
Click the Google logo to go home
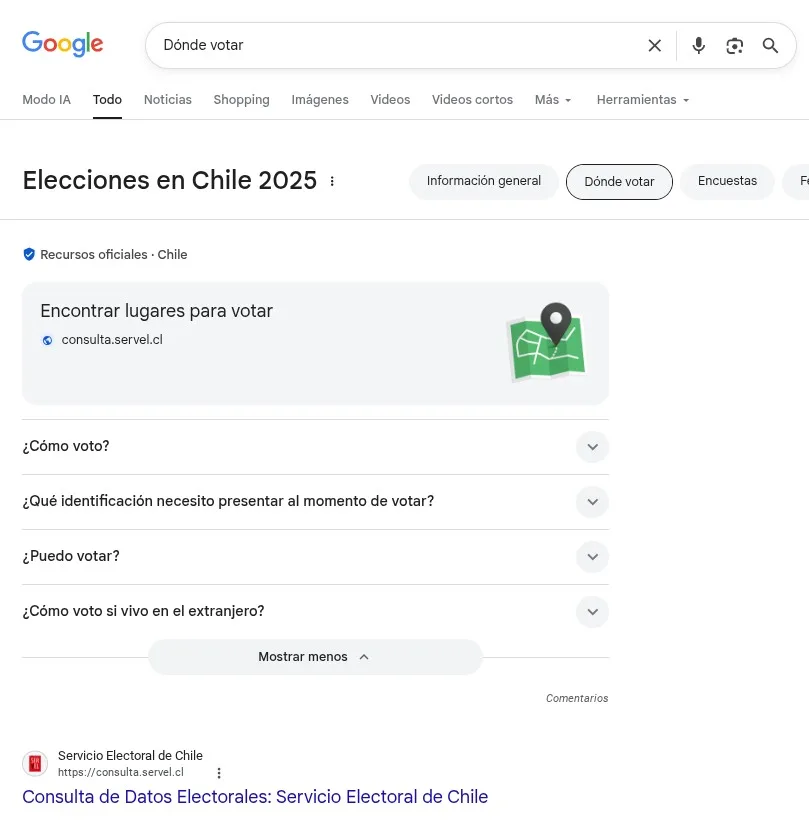point(62,44)
